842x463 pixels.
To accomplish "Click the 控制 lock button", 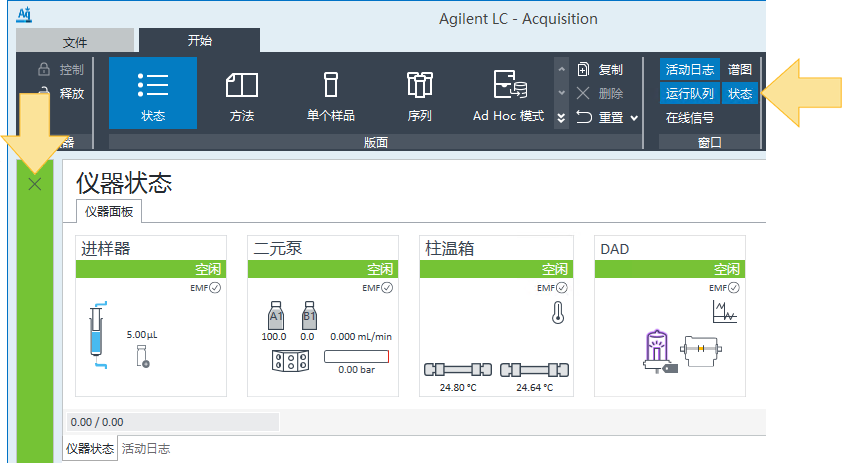I will [x=61, y=69].
